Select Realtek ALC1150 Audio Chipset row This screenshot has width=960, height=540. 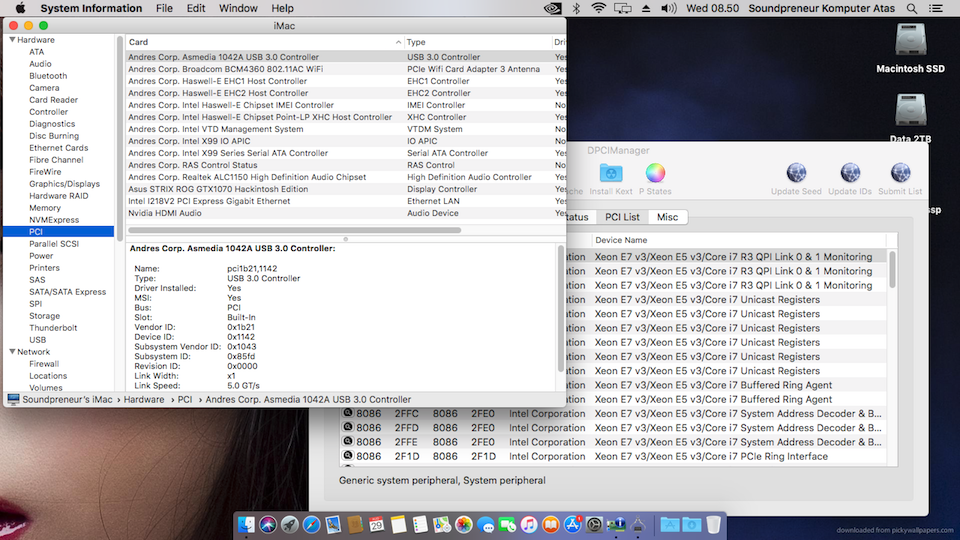tap(346, 177)
